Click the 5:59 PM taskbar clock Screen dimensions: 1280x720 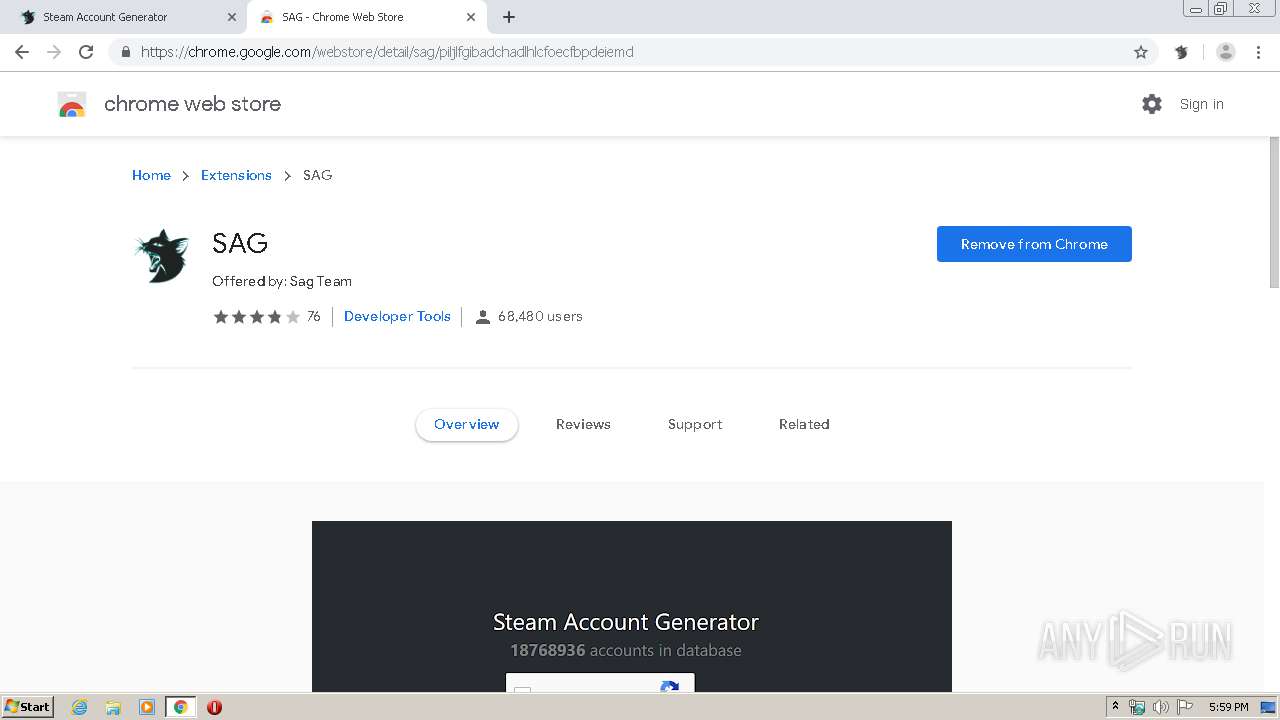coord(1229,707)
